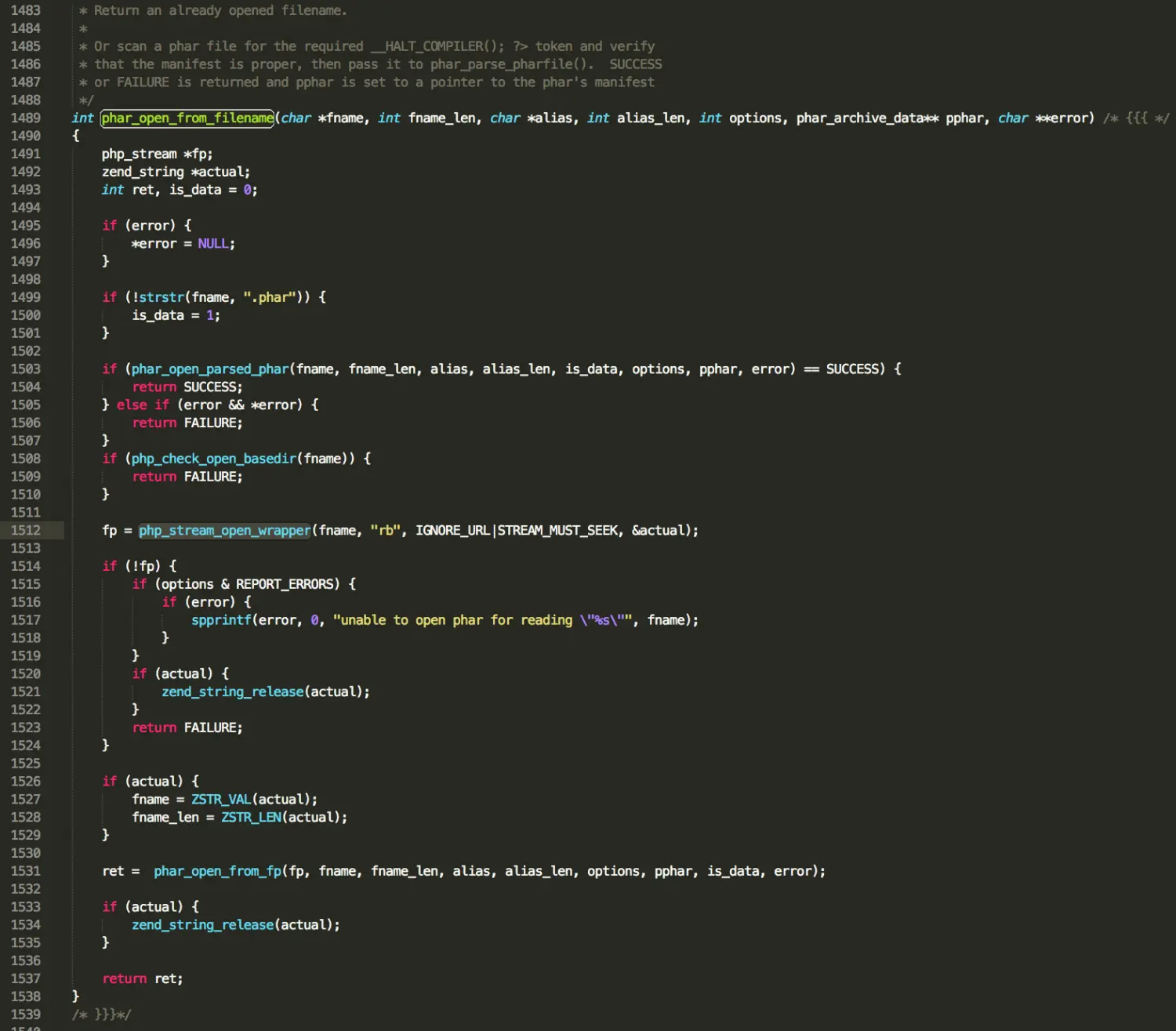This screenshot has height=1031, width=1176.
Task: Click 'is_data = 1;' assignment
Action: [x=176, y=316]
